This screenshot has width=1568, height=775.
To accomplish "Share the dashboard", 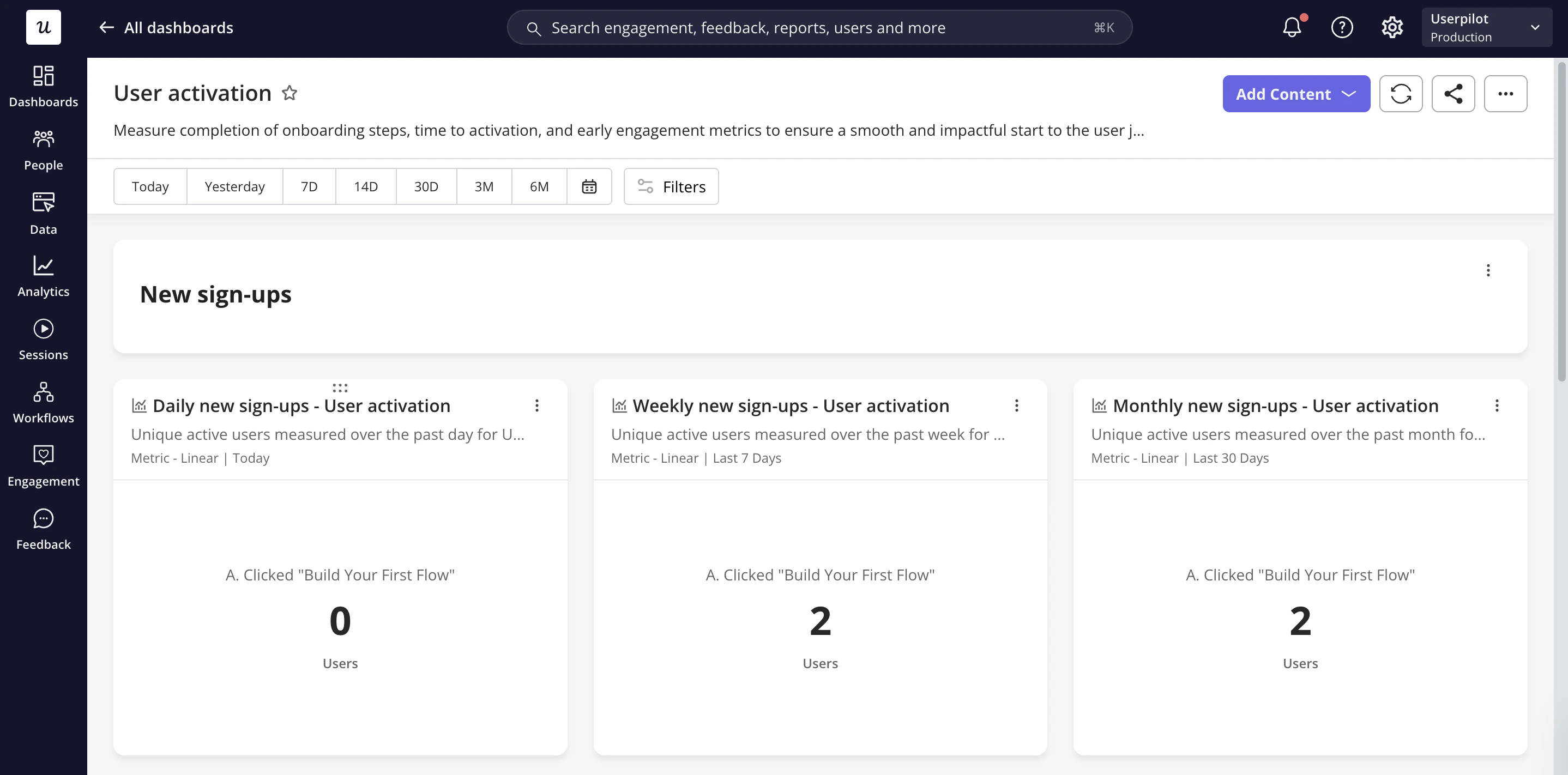I will click(x=1453, y=94).
